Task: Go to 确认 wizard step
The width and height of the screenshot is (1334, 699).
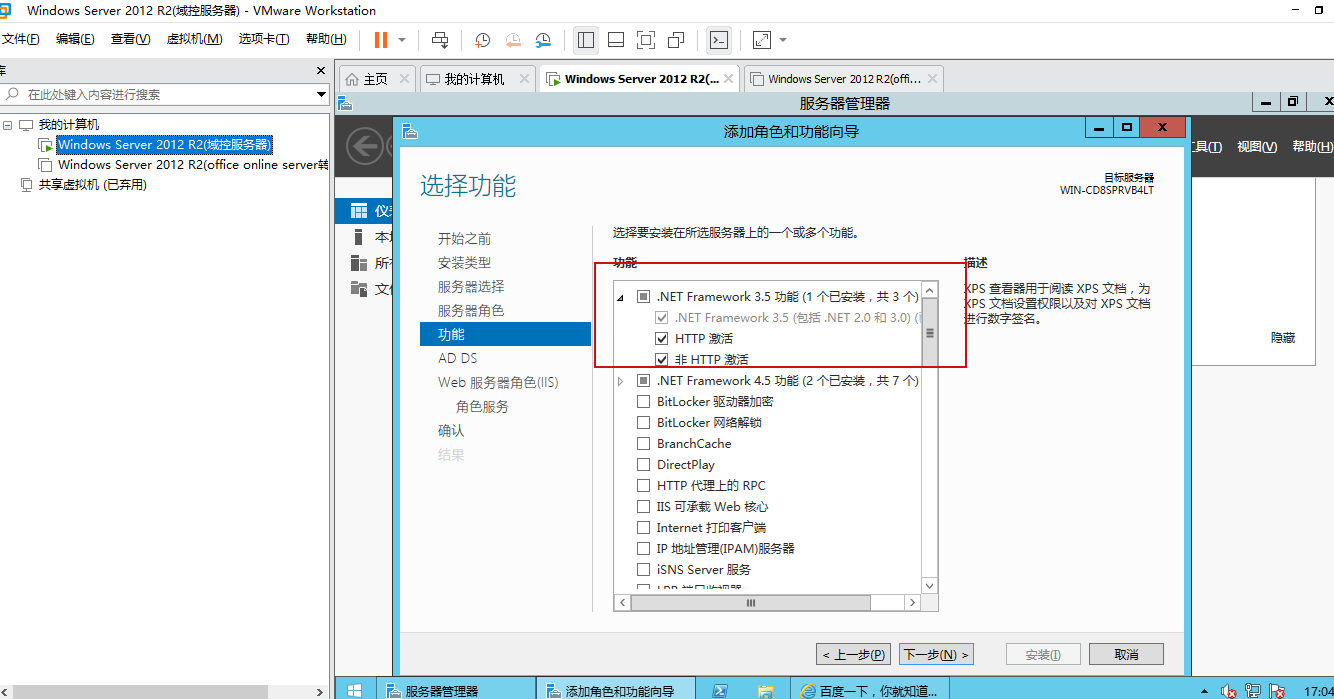Action: point(451,431)
